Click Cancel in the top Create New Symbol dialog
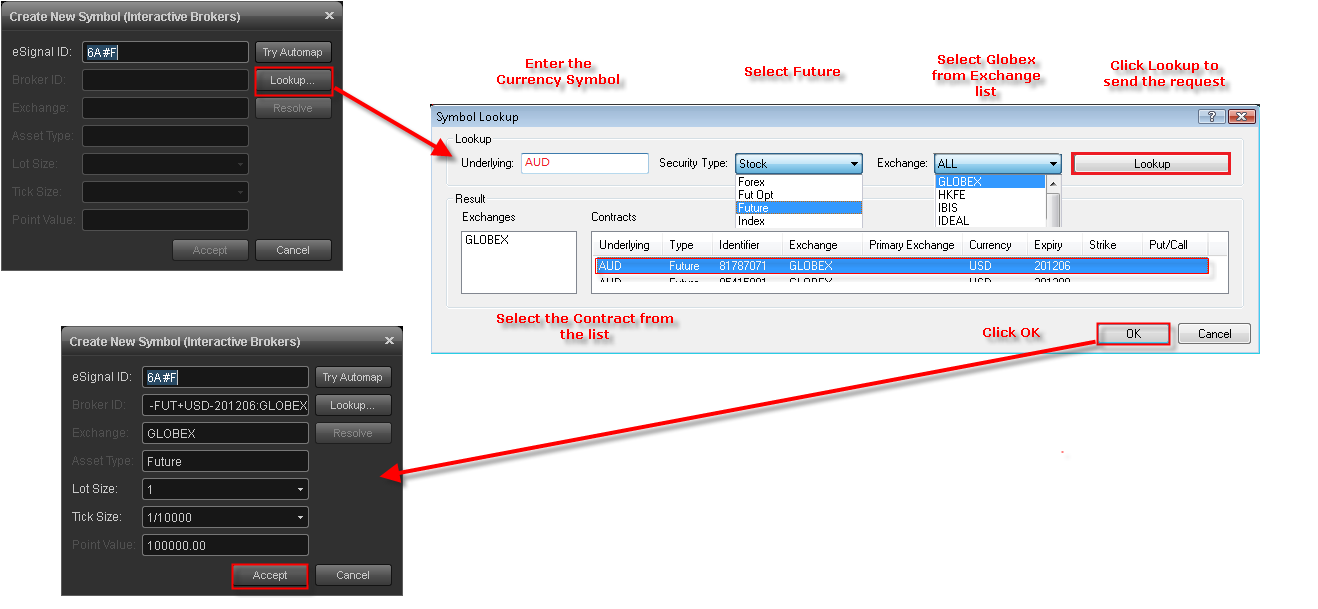Screen dimensions: 1318x609 click(293, 250)
